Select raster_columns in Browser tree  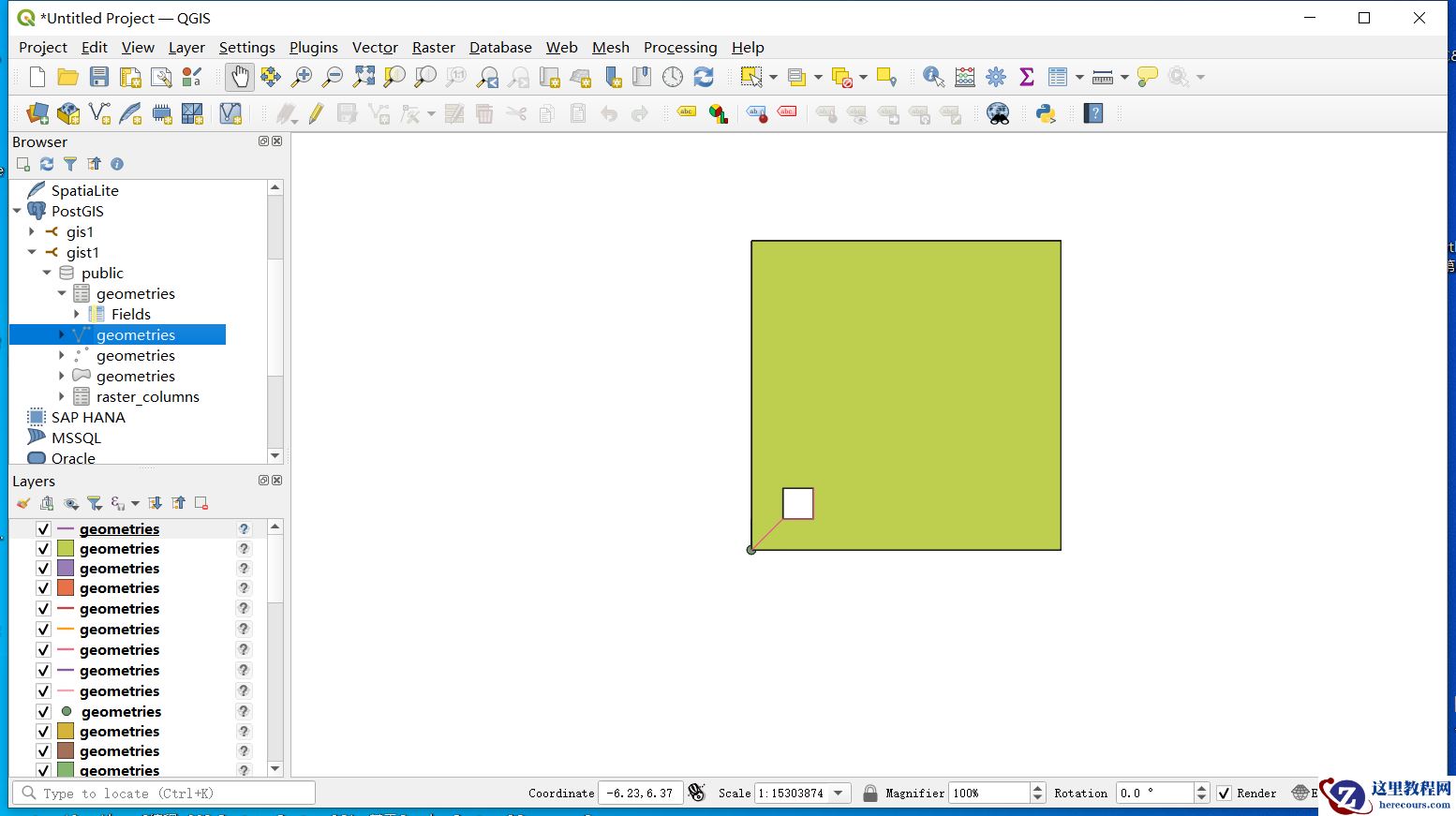coord(147,396)
